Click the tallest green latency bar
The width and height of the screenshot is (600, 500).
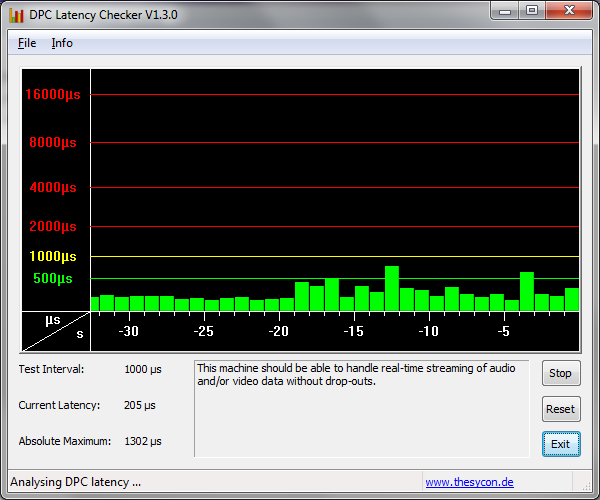coord(392,288)
